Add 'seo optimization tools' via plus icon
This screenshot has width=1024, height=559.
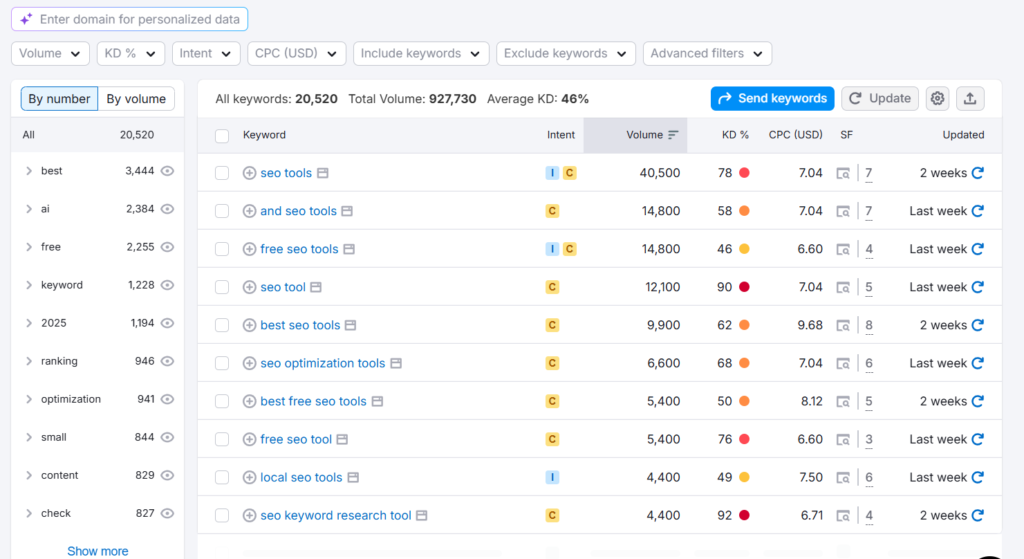pyautogui.click(x=249, y=363)
